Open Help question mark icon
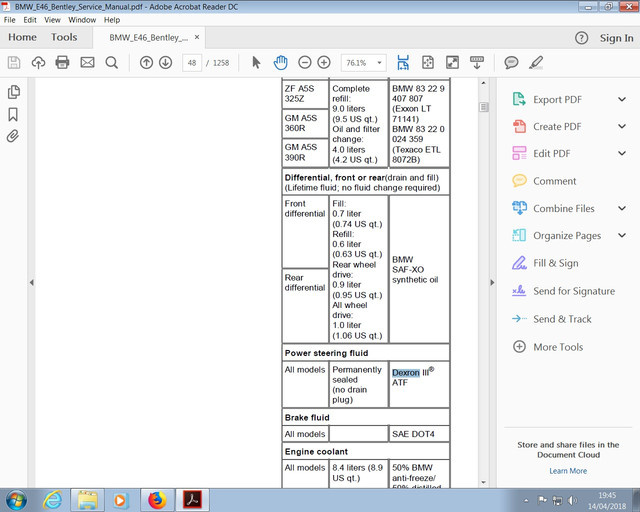Screen dimensions: 640x512 tap(582, 38)
